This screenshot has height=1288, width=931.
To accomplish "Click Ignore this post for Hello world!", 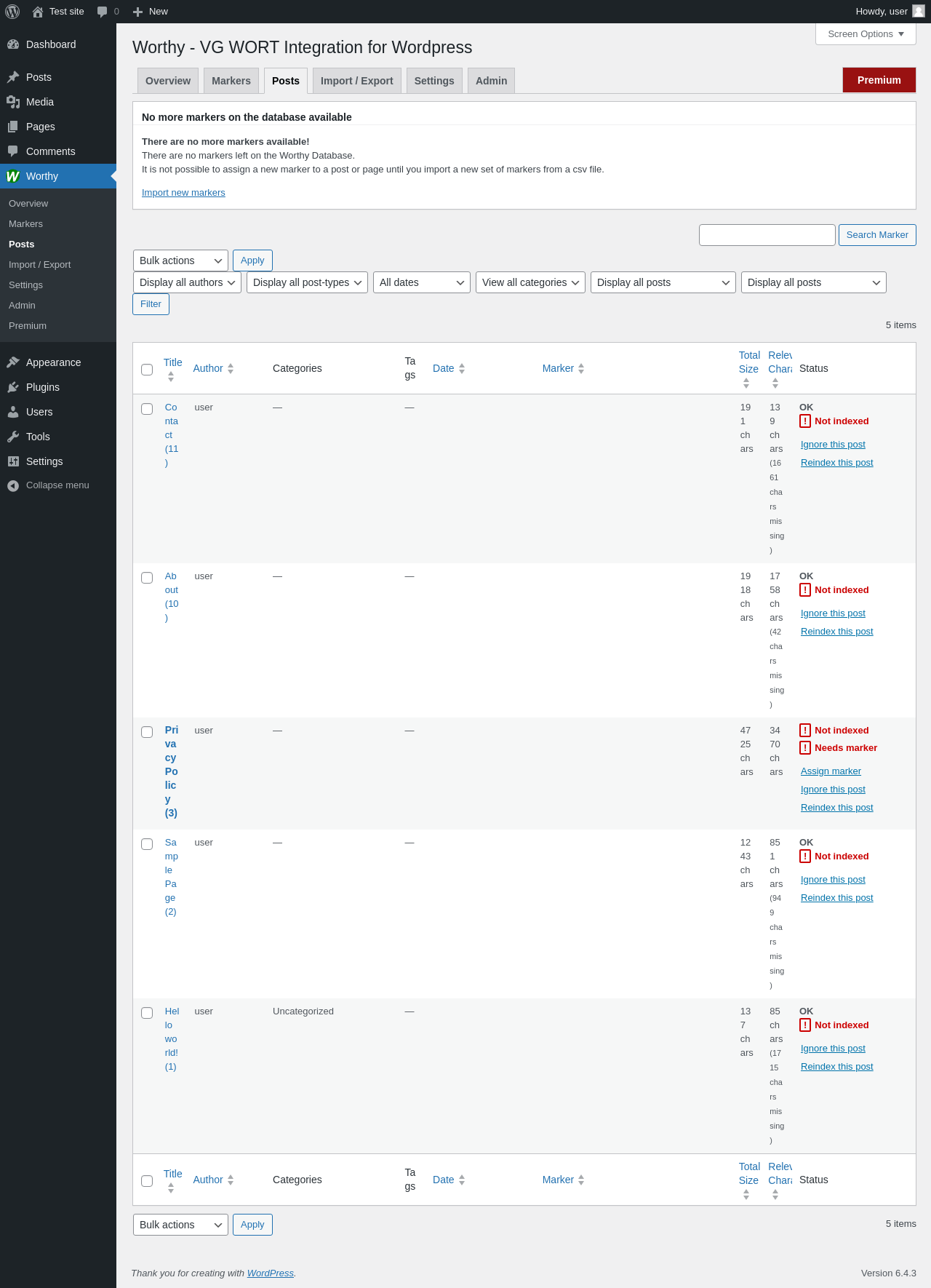I will coord(833,1049).
